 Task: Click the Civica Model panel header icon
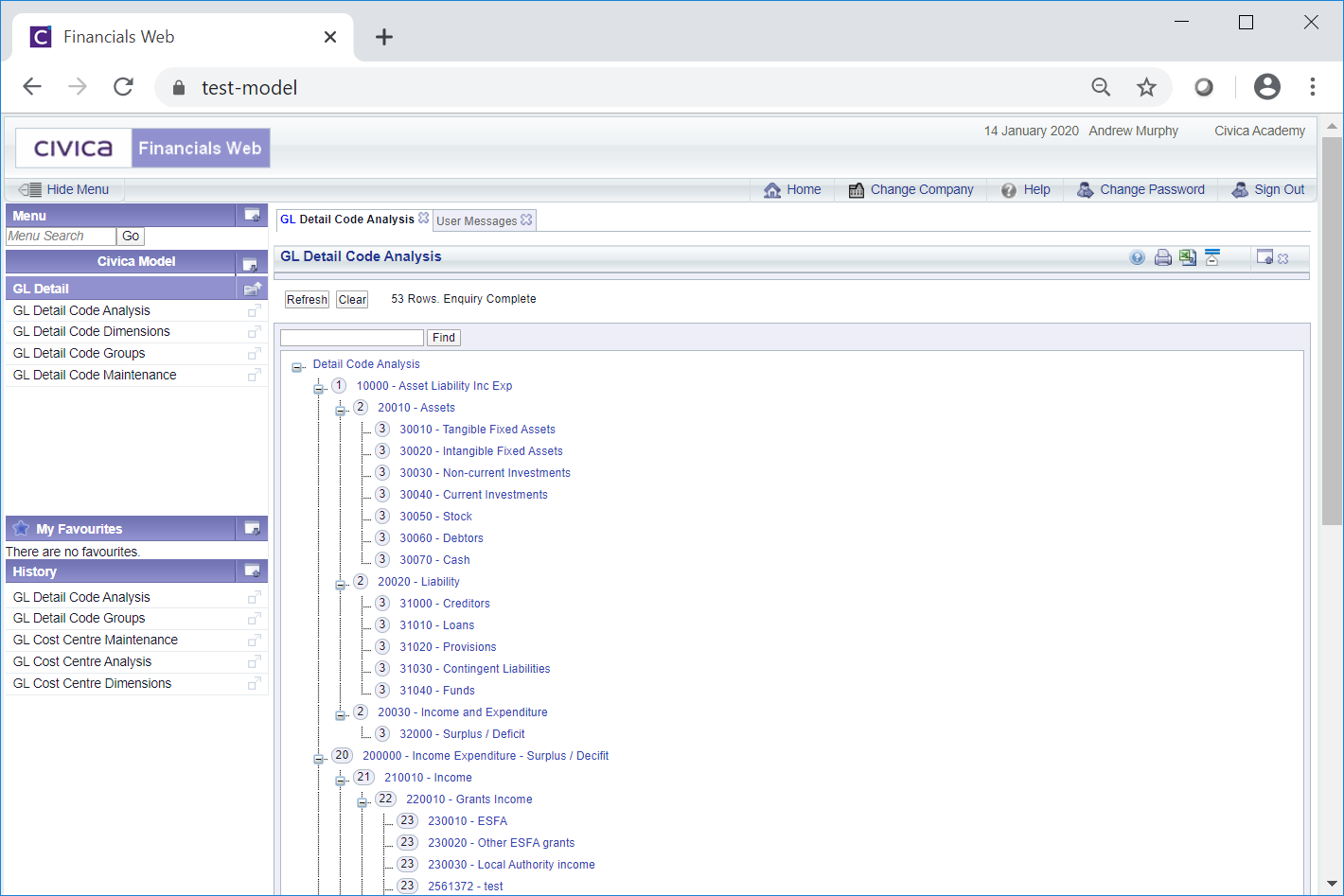[250, 264]
